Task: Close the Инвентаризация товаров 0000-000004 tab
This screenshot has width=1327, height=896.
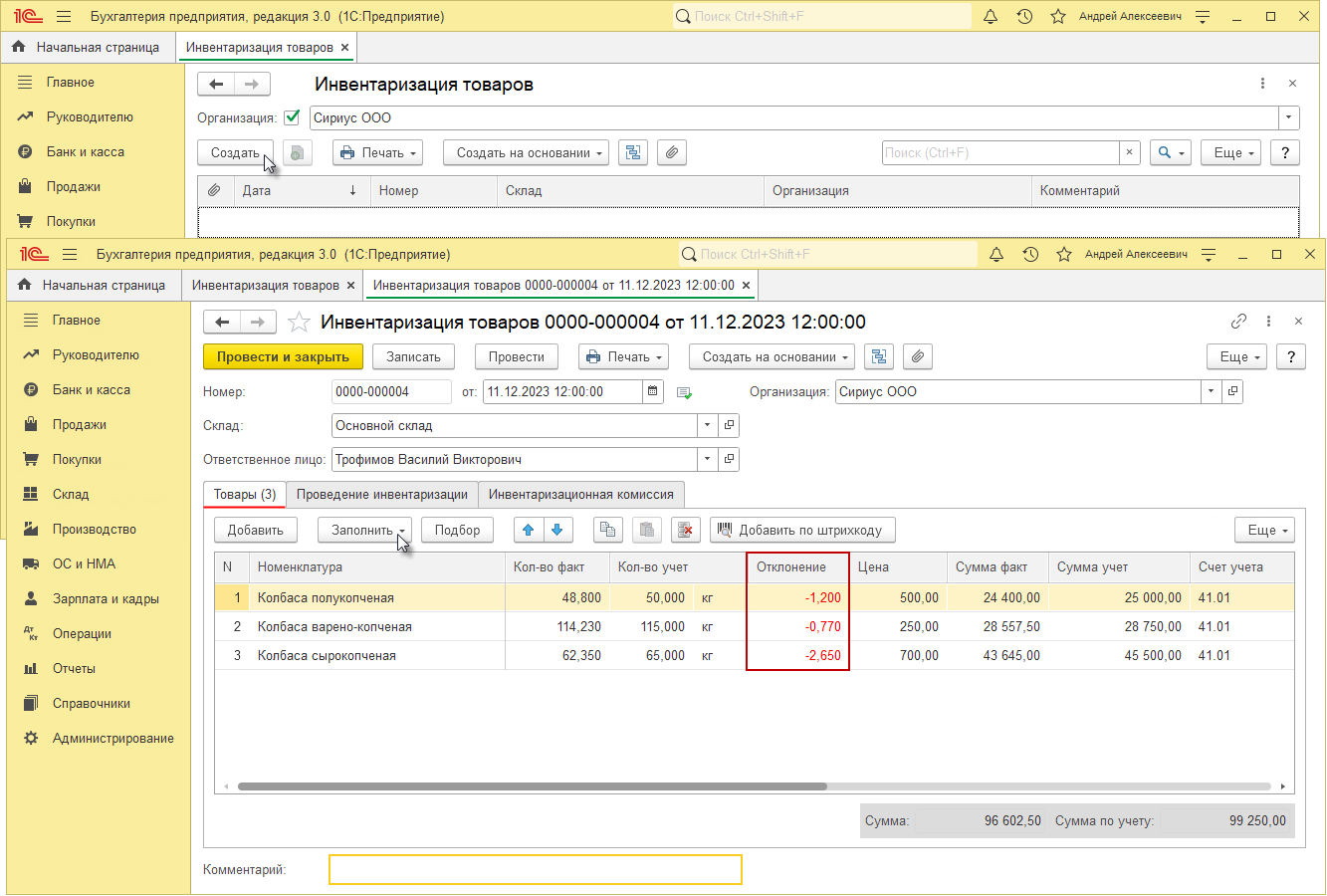Action: click(x=747, y=285)
